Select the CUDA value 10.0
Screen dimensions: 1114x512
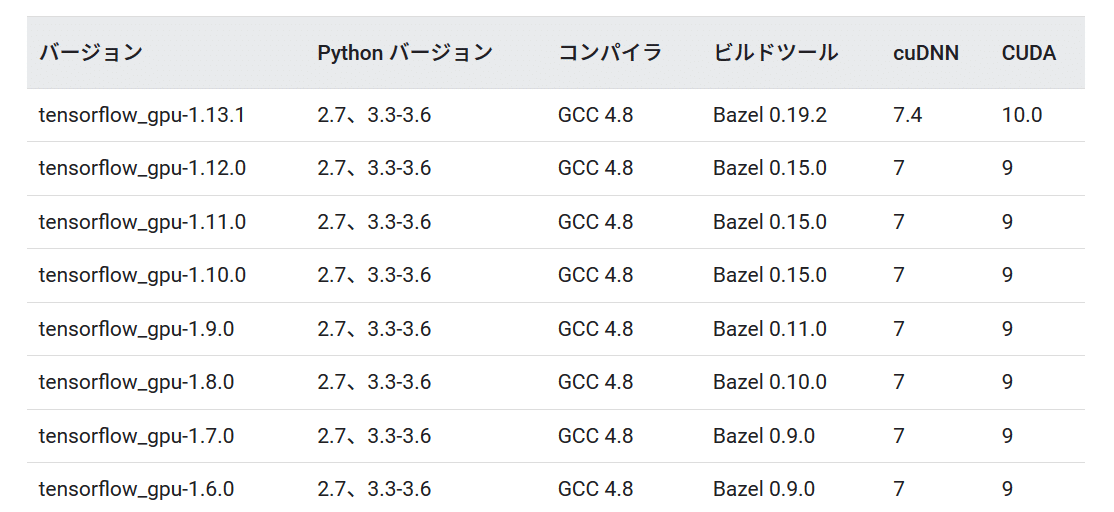(x=1022, y=115)
